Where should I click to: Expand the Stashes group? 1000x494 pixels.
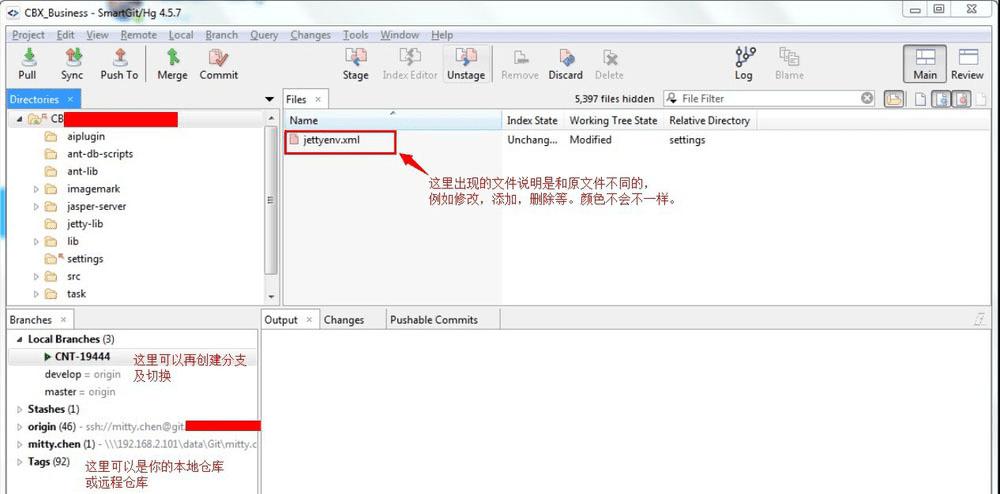19,409
